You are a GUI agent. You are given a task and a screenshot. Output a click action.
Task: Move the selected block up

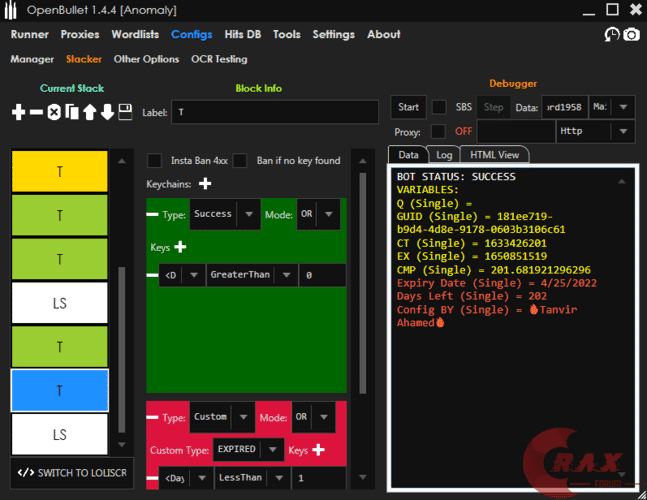pyautogui.click(x=89, y=112)
